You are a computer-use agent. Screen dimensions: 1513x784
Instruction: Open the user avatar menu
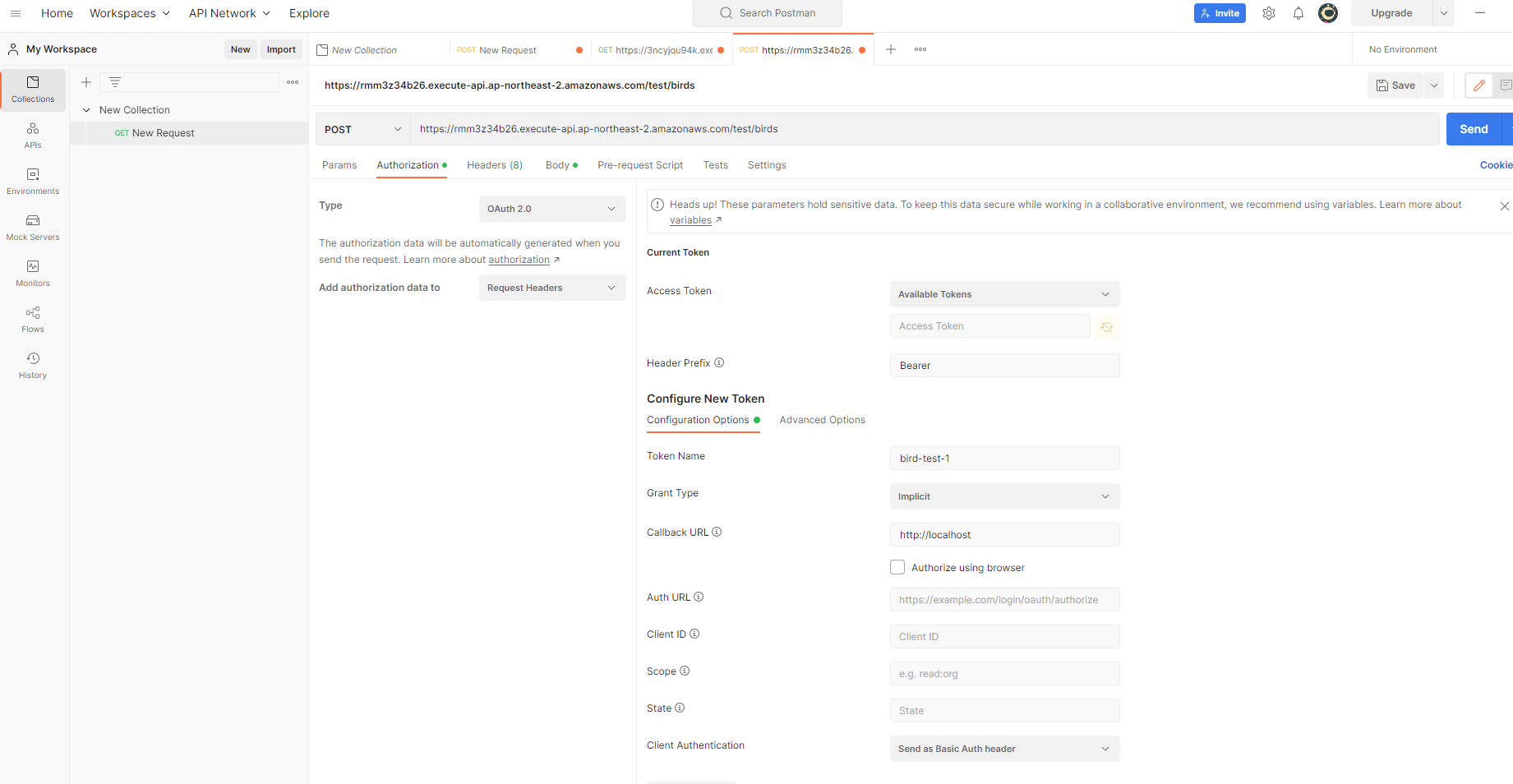tap(1328, 13)
